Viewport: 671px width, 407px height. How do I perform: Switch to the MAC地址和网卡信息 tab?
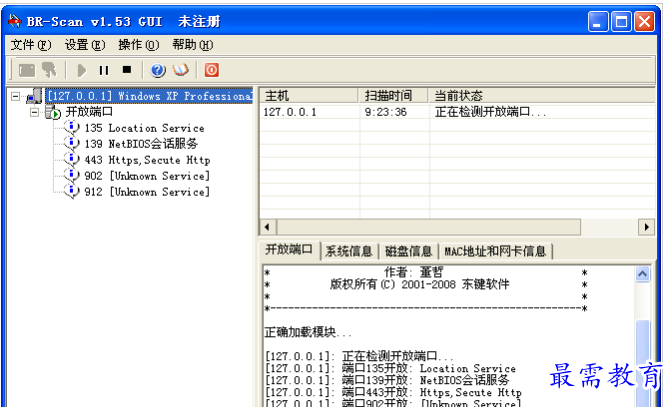[x=496, y=251]
